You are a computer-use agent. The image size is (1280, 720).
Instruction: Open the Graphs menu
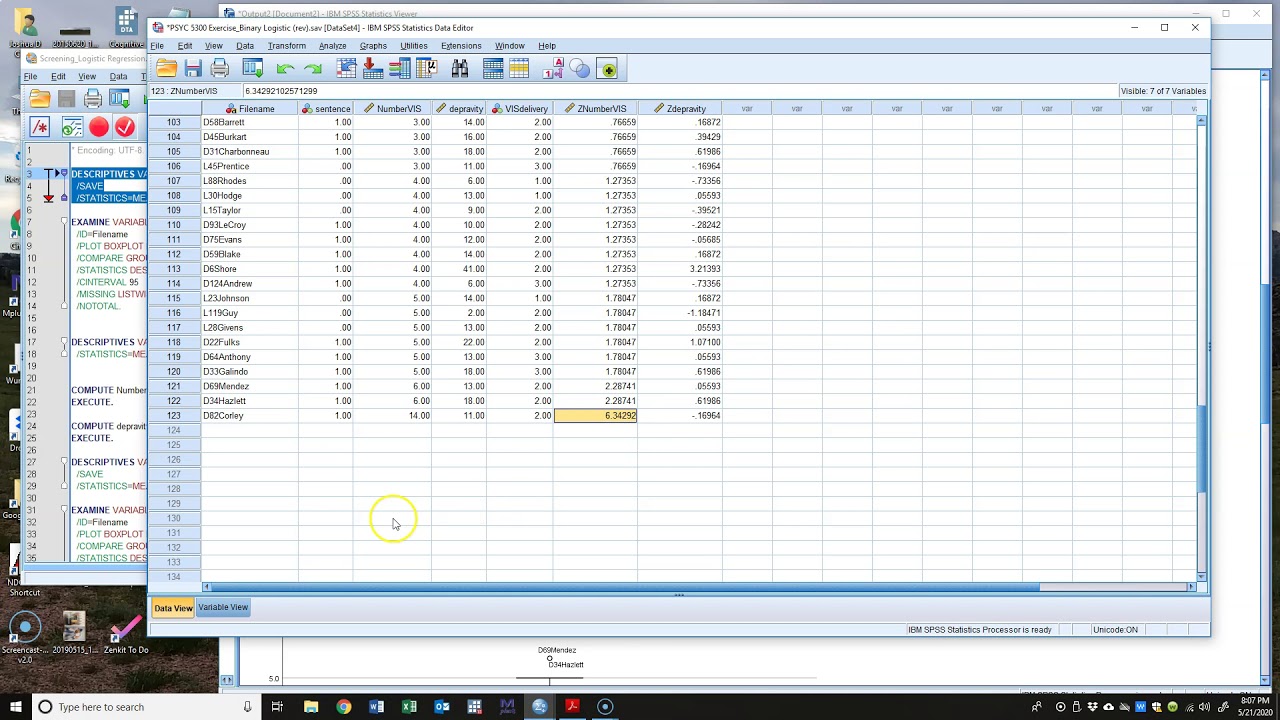pyautogui.click(x=373, y=46)
